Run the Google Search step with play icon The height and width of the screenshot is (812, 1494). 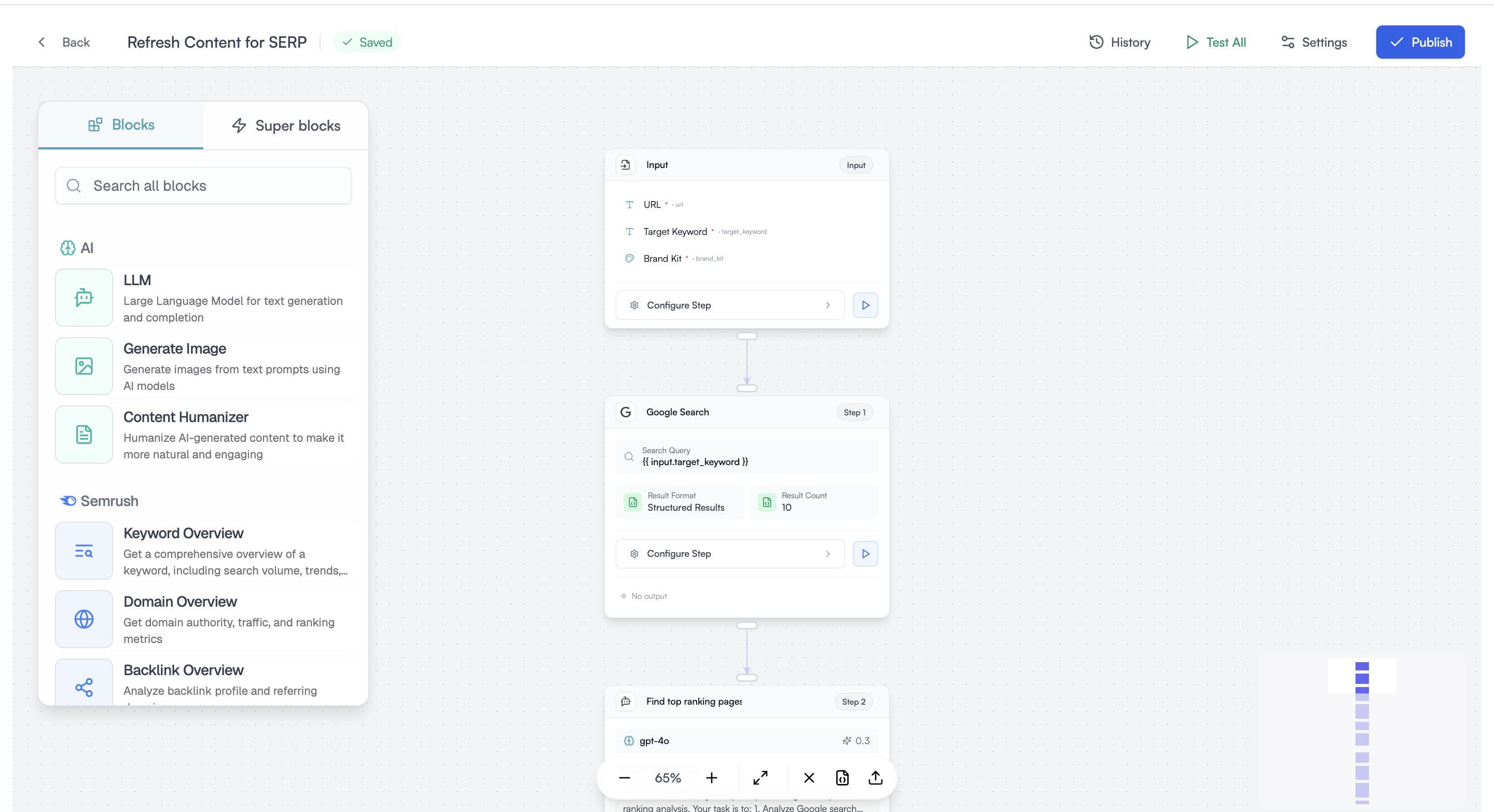coord(865,553)
